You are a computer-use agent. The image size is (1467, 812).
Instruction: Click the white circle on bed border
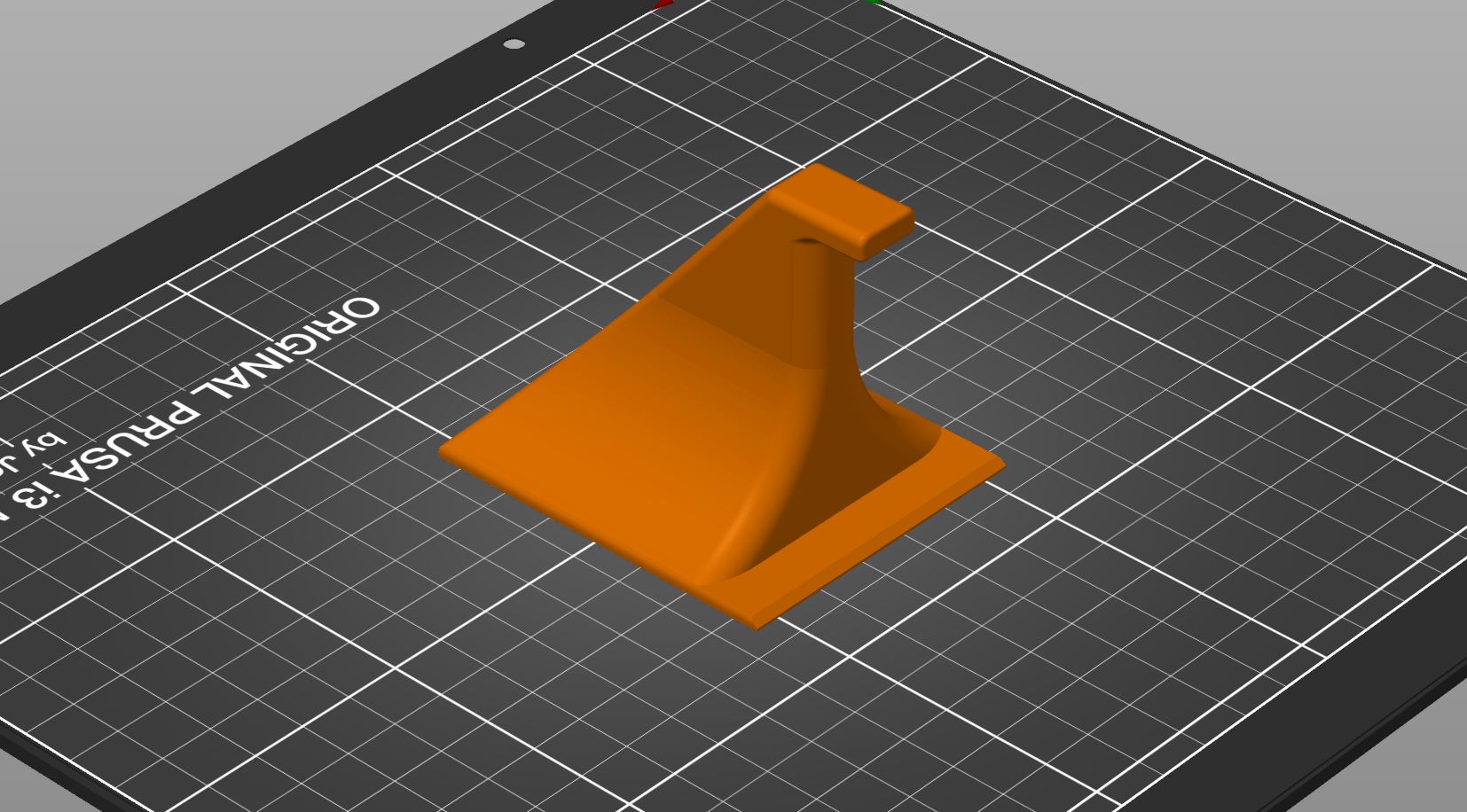[514, 43]
